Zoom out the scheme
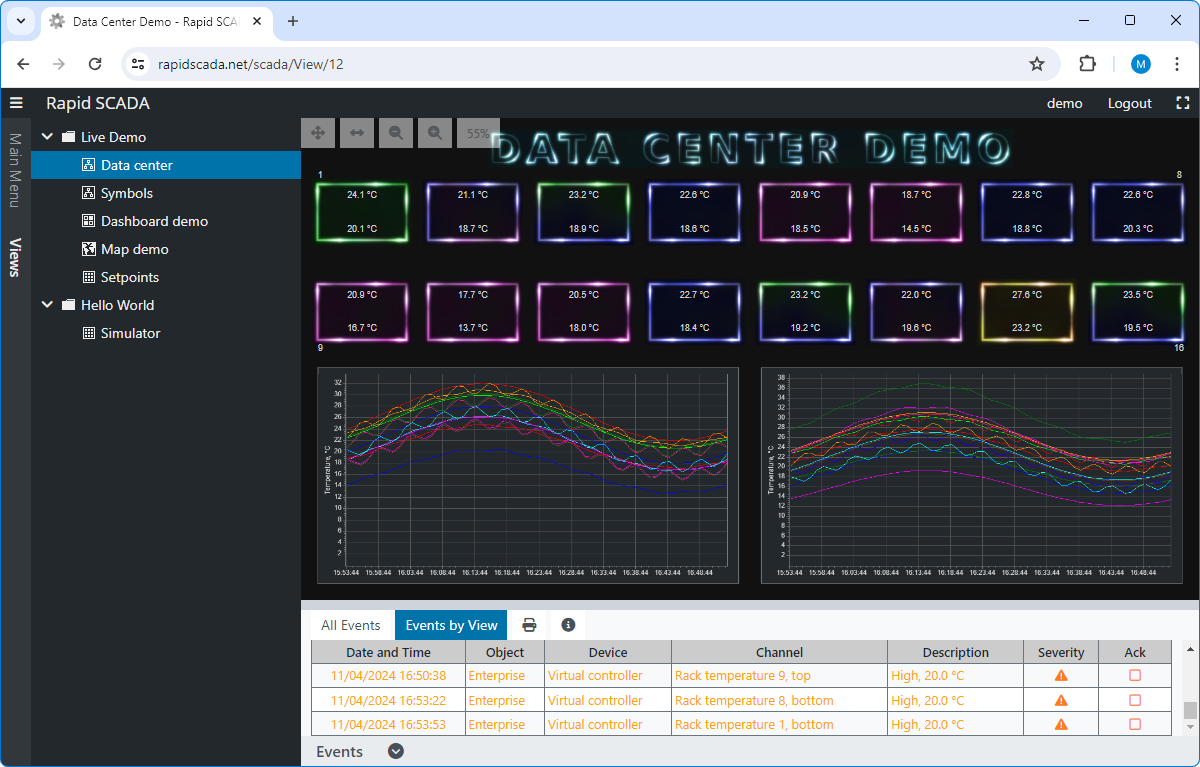 [396, 132]
